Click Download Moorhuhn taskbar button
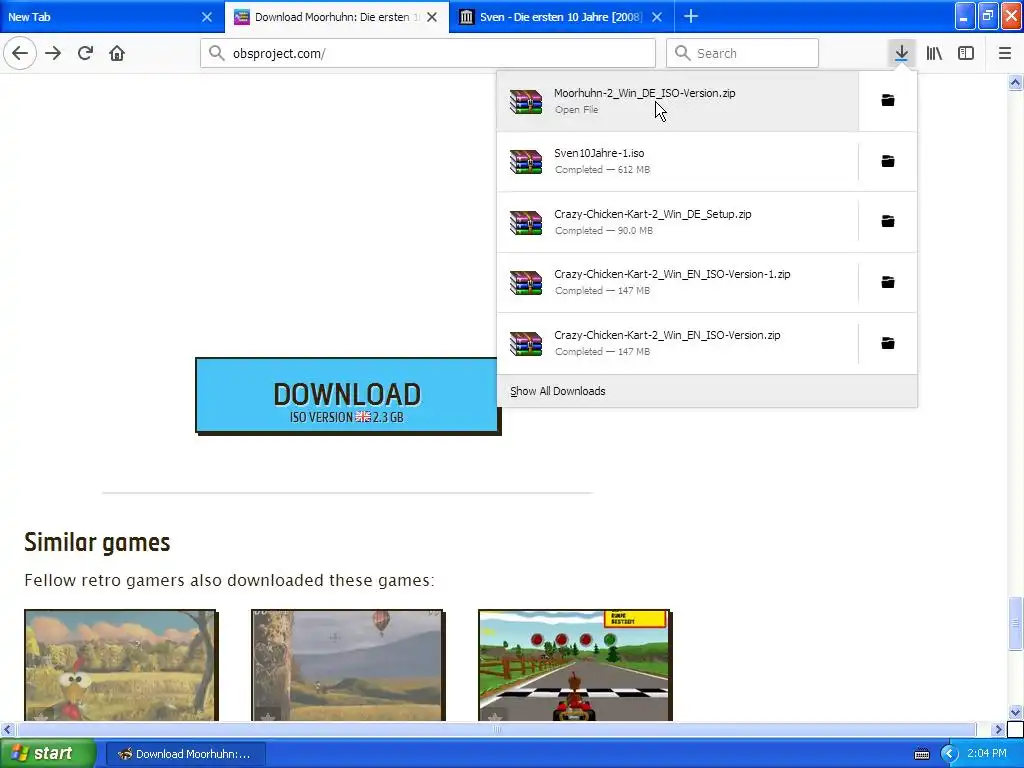Image resolution: width=1024 pixels, height=768 pixels. point(185,754)
